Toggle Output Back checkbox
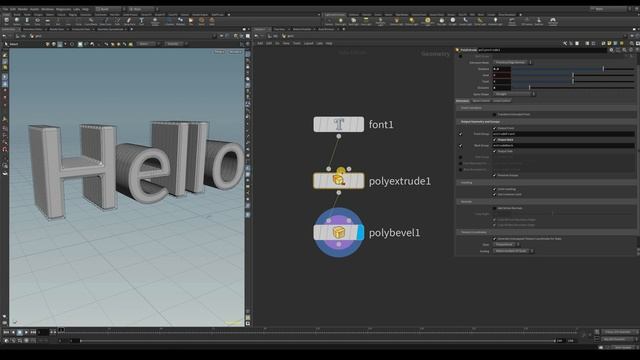640x360 pixels. tap(494, 140)
